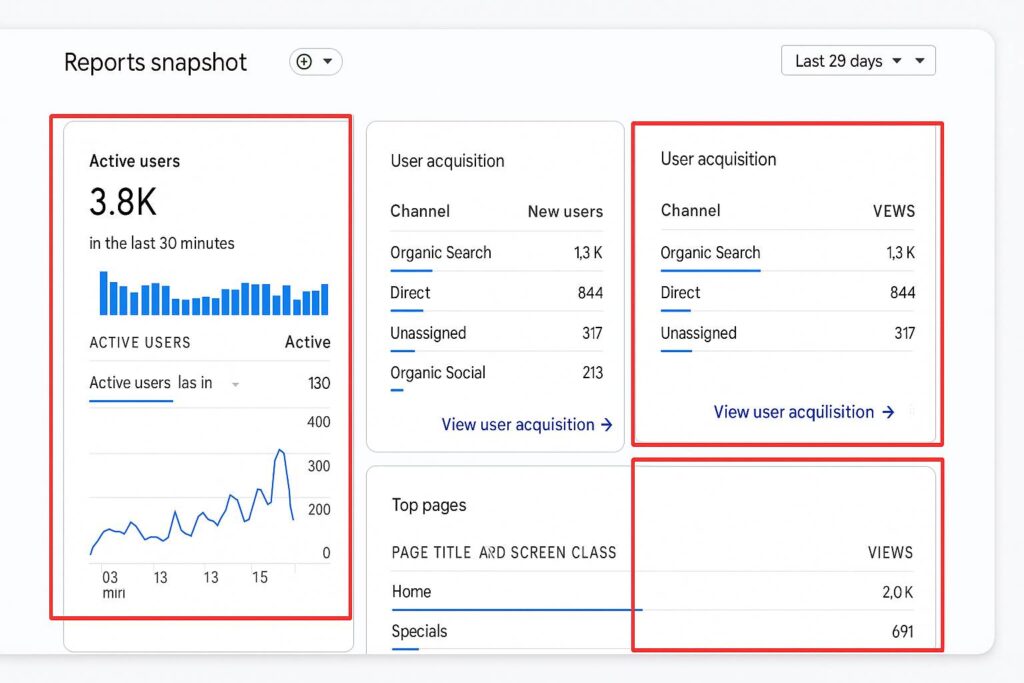Click the arrow icon after View user acquilsition
The image size is (1024, 683).
pos(887,412)
